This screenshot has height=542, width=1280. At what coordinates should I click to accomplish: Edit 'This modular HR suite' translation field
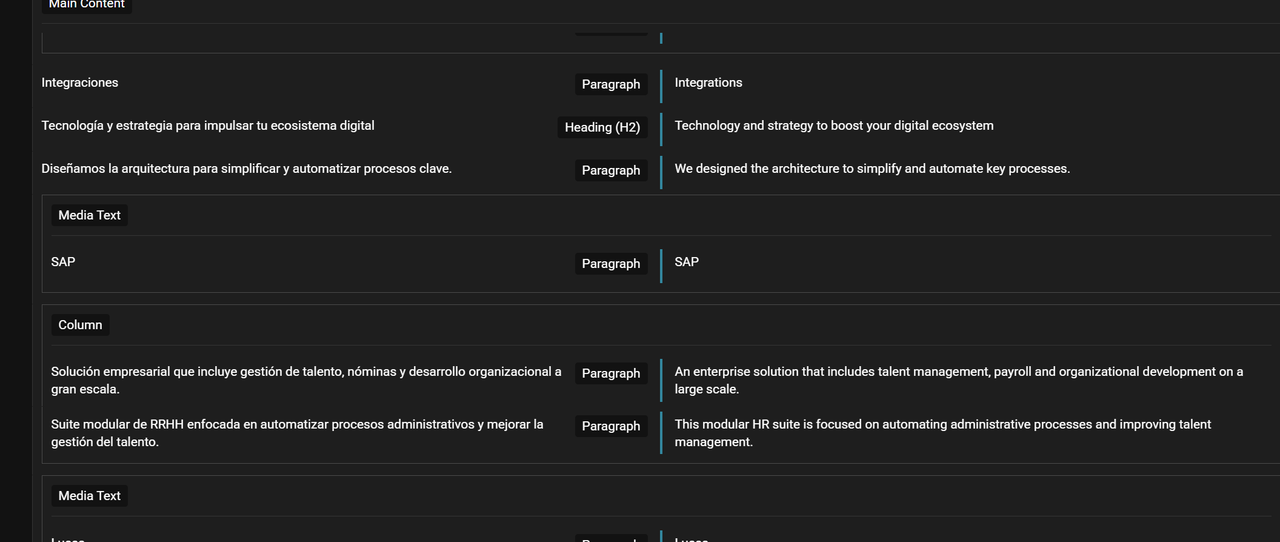pyautogui.click(x=943, y=433)
